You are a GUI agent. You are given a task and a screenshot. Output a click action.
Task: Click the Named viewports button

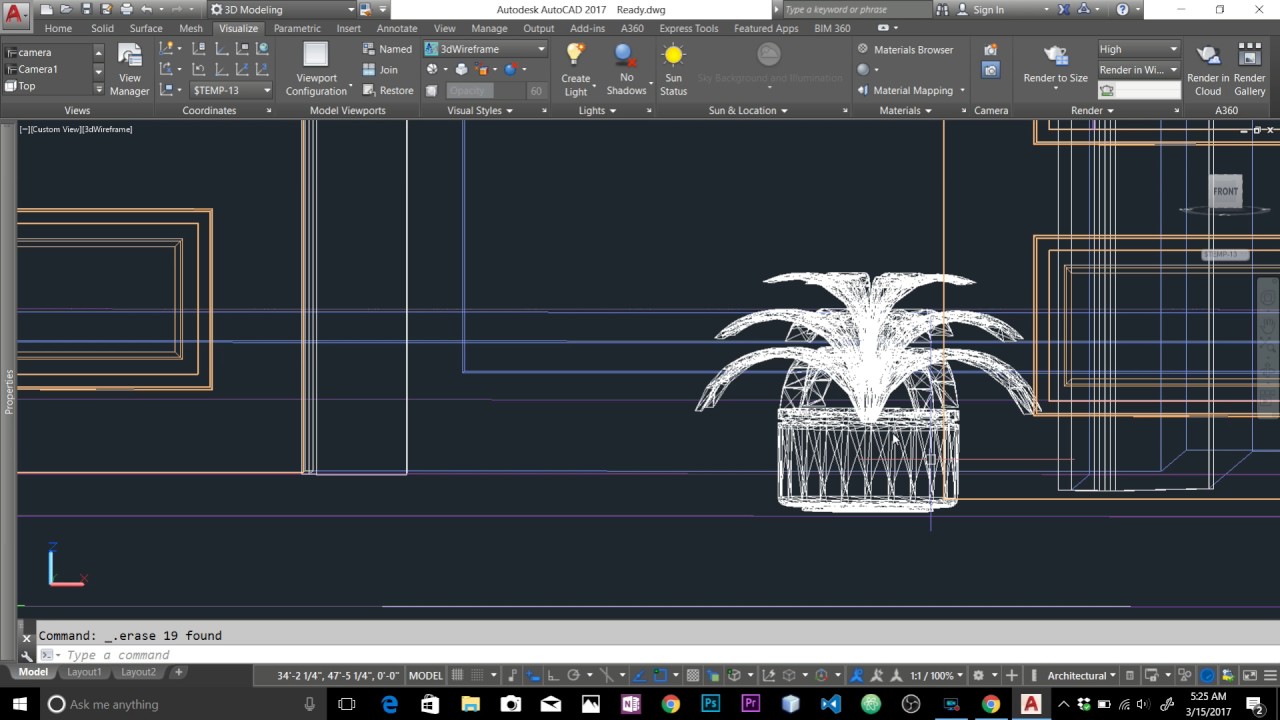point(387,49)
